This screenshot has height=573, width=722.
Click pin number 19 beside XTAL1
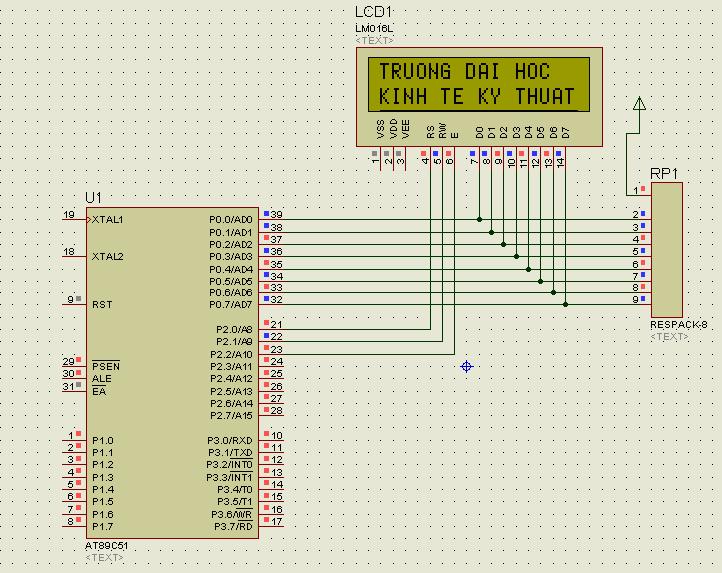(x=69, y=215)
